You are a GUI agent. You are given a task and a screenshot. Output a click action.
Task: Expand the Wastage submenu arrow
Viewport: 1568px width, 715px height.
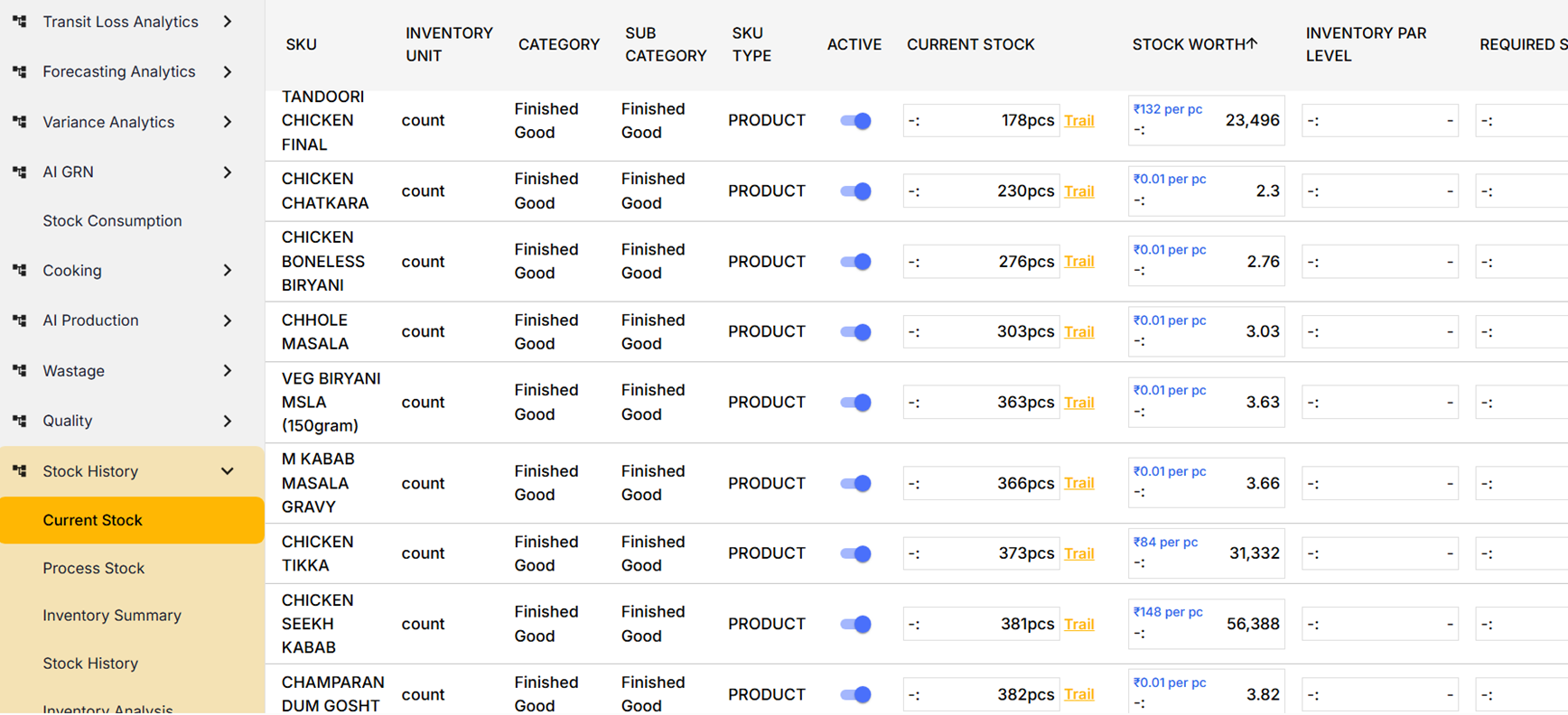(x=228, y=370)
